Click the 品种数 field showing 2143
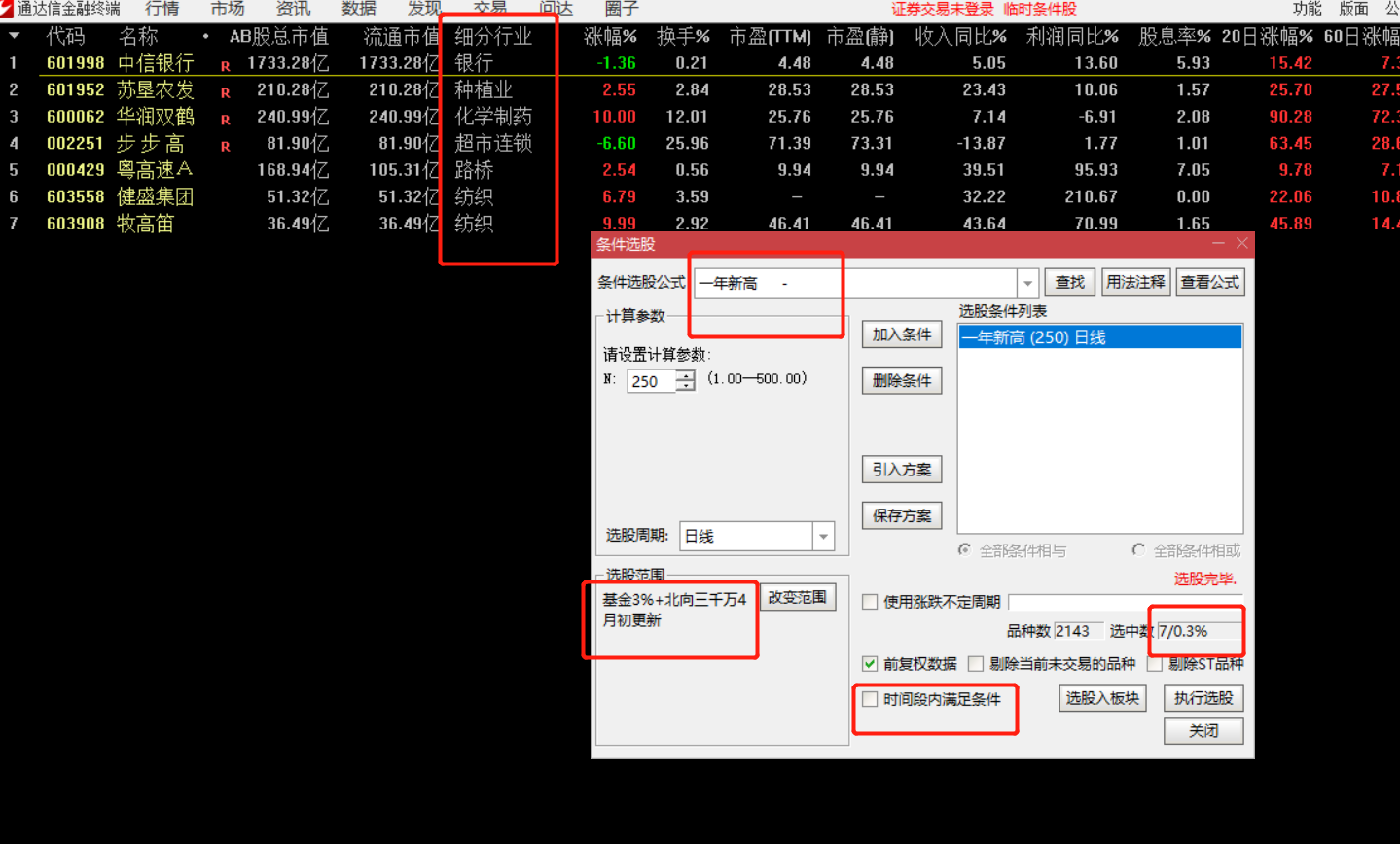Screen dimensions: 1400x844 [x=1077, y=631]
